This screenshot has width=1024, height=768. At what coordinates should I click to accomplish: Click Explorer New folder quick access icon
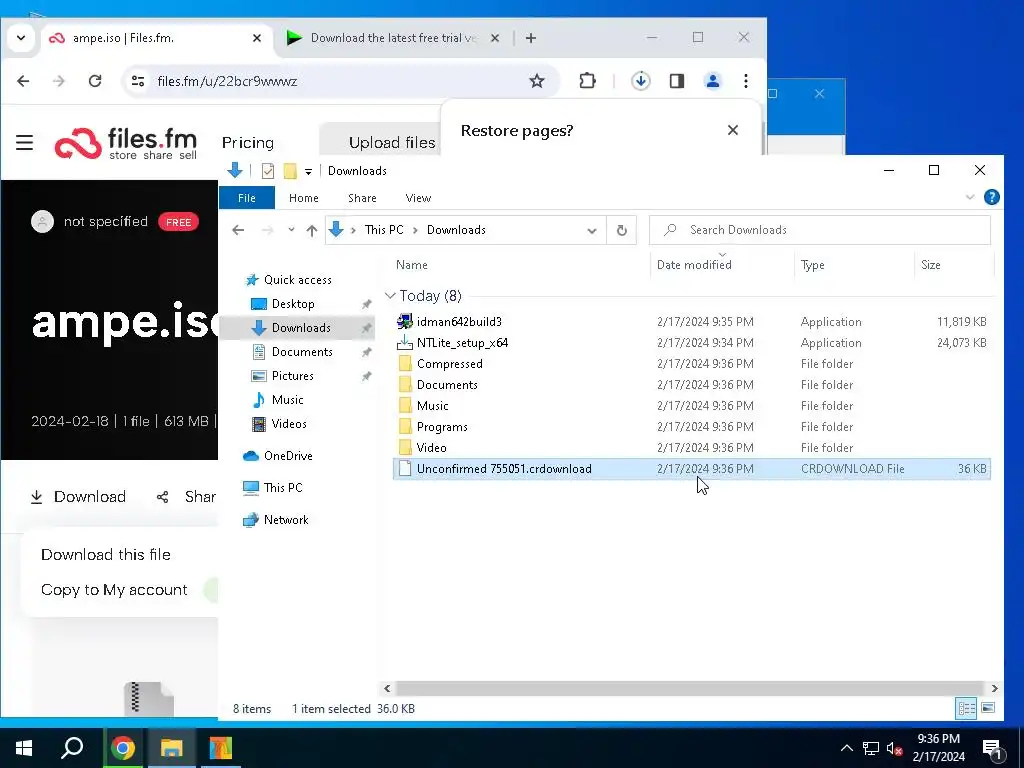(x=290, y=171)
